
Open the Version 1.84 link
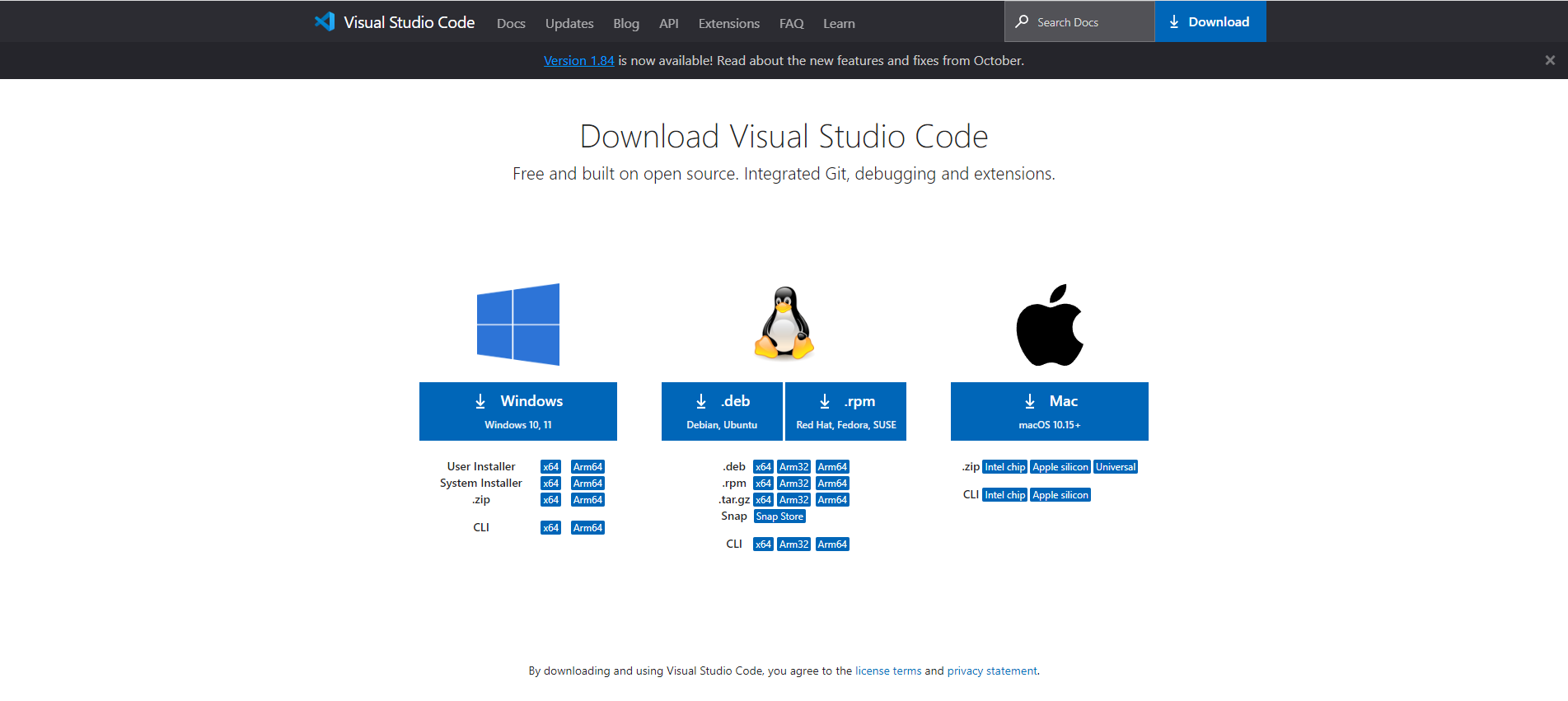coord(578,60)
